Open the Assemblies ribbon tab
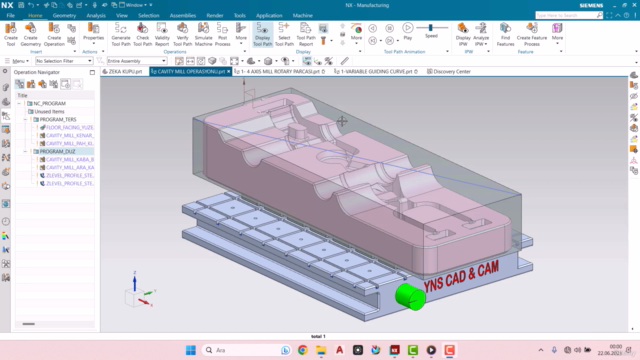Viewport: 640px width, 360px height. (x=182, y=16)
